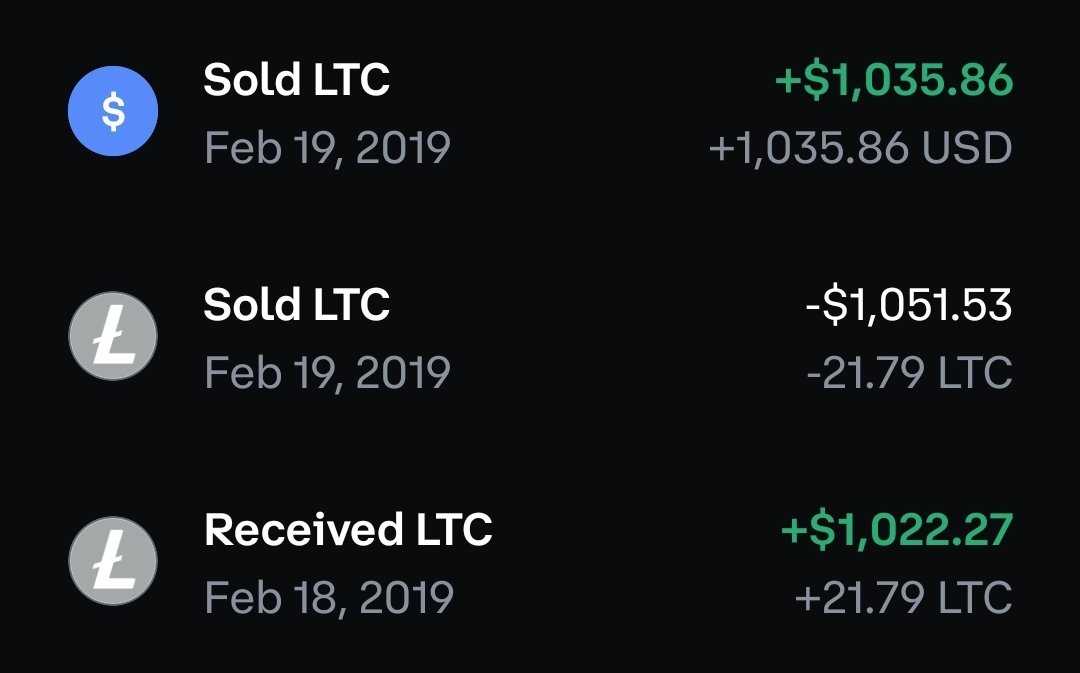Open the Received LTC transaction title
The height and width of the screenshot is (673, 1080).
(349, 530)
